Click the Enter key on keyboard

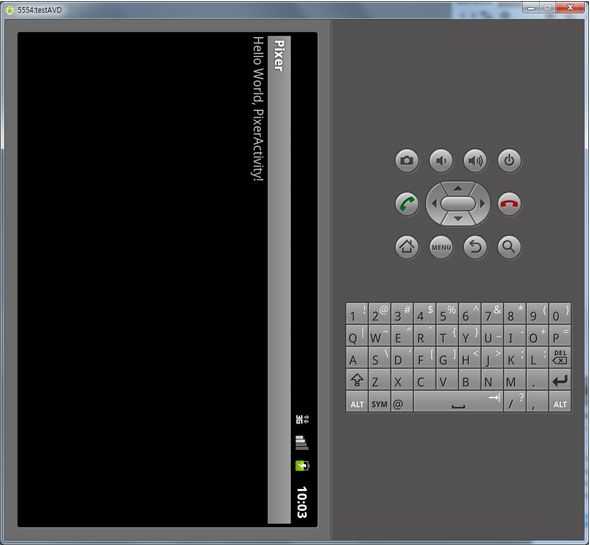click(560, 379)
